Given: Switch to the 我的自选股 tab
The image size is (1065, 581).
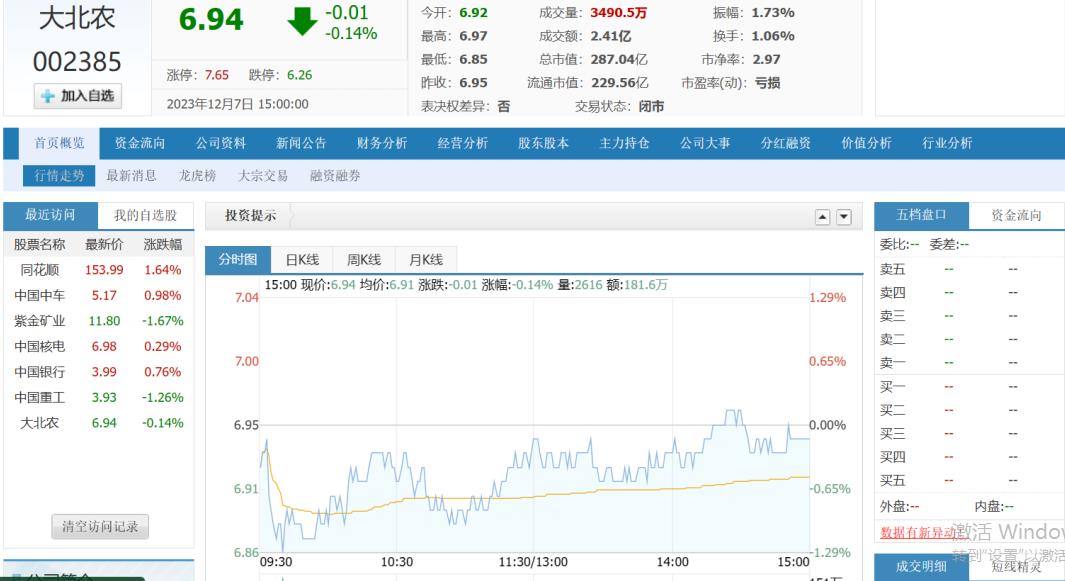Looking at the screenshot, I should (145, 215).
